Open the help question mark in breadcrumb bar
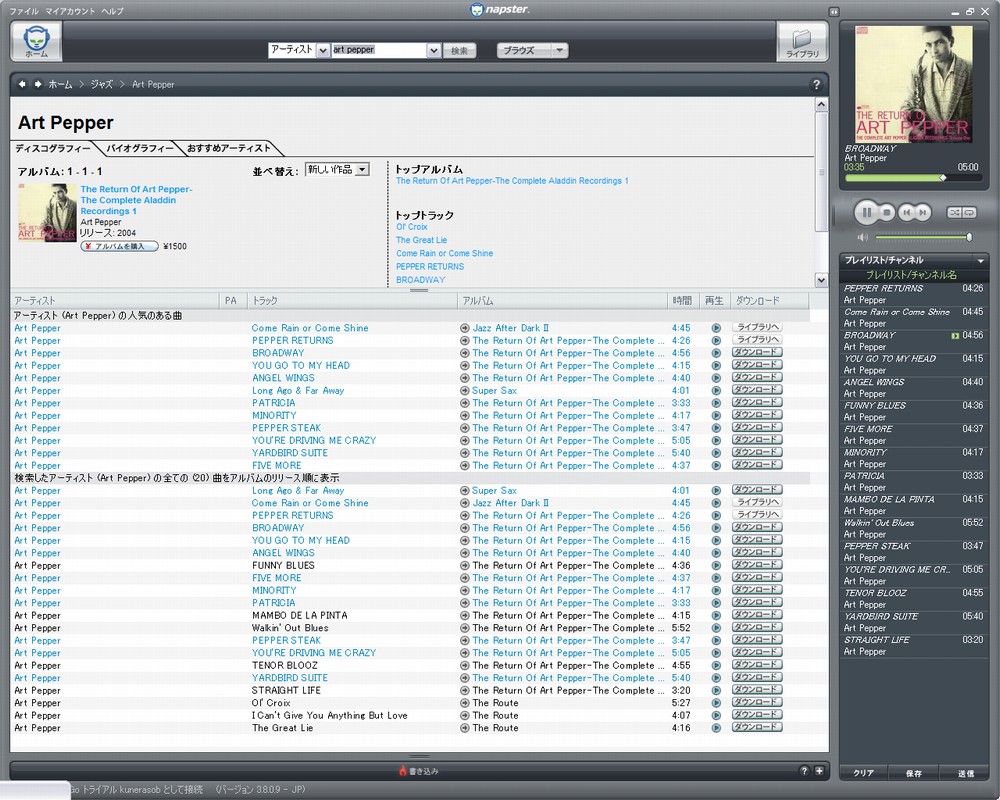 click(x=816, y=85)
